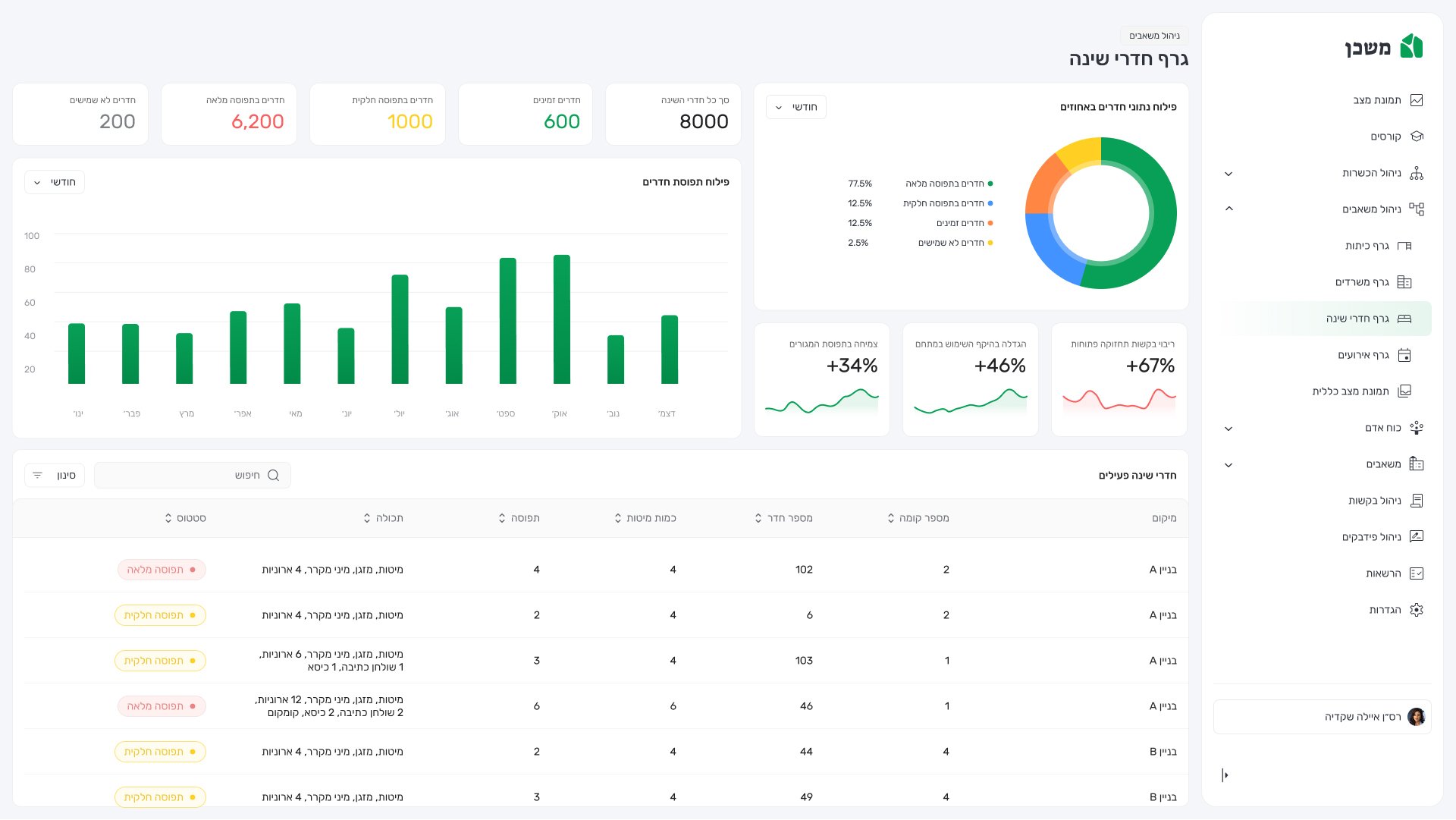Click the settings gear icon in sidebar
The image size is (1456, 820).
(x=1417, y=610)
